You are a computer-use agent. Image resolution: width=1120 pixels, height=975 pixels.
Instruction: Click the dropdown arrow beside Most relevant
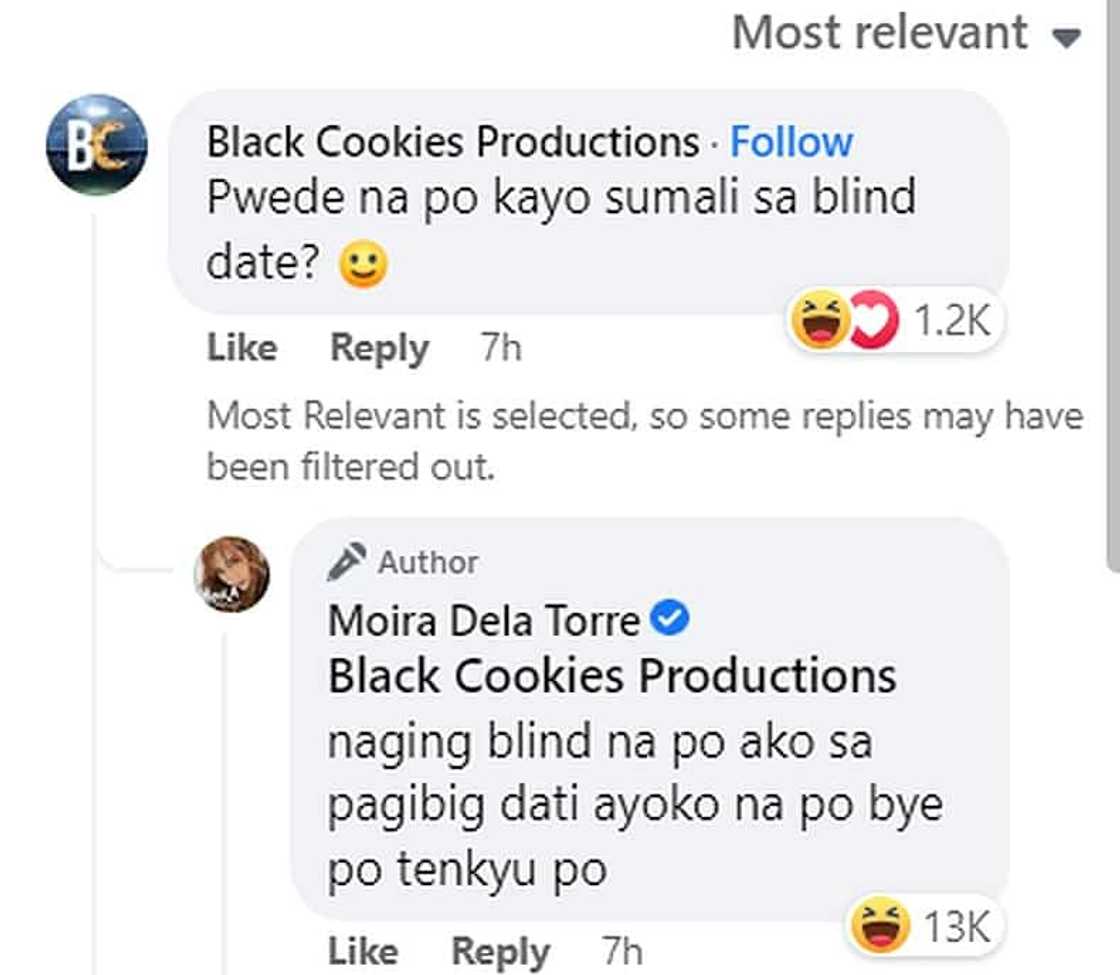coord(1067,38)
